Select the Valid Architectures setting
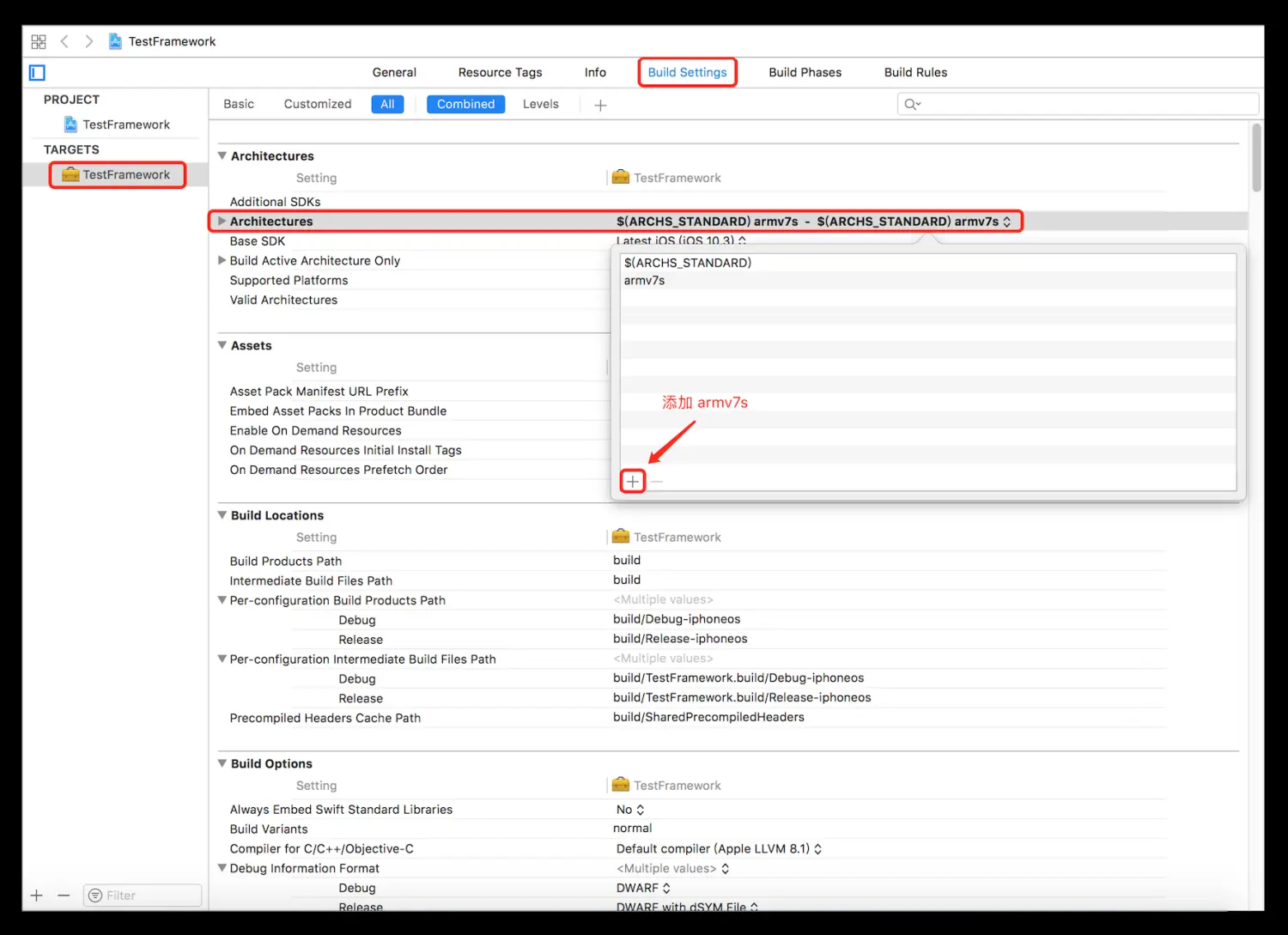 (x=283, y=300)
